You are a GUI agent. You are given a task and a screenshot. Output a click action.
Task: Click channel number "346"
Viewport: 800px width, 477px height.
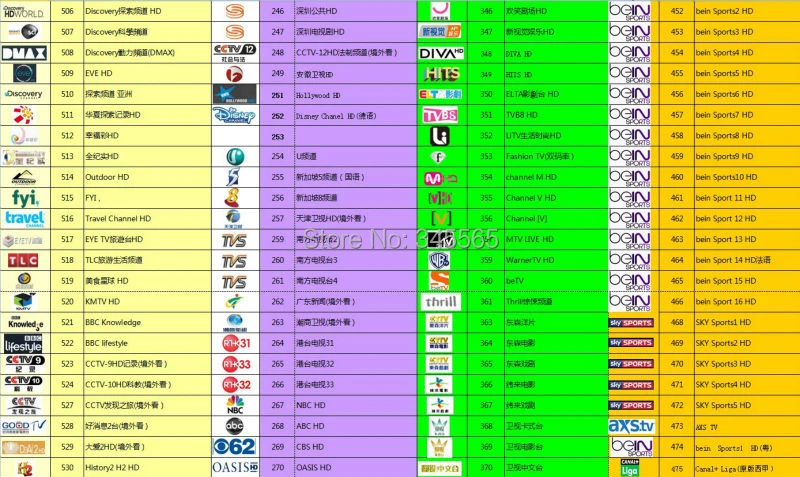pos(486,11)
